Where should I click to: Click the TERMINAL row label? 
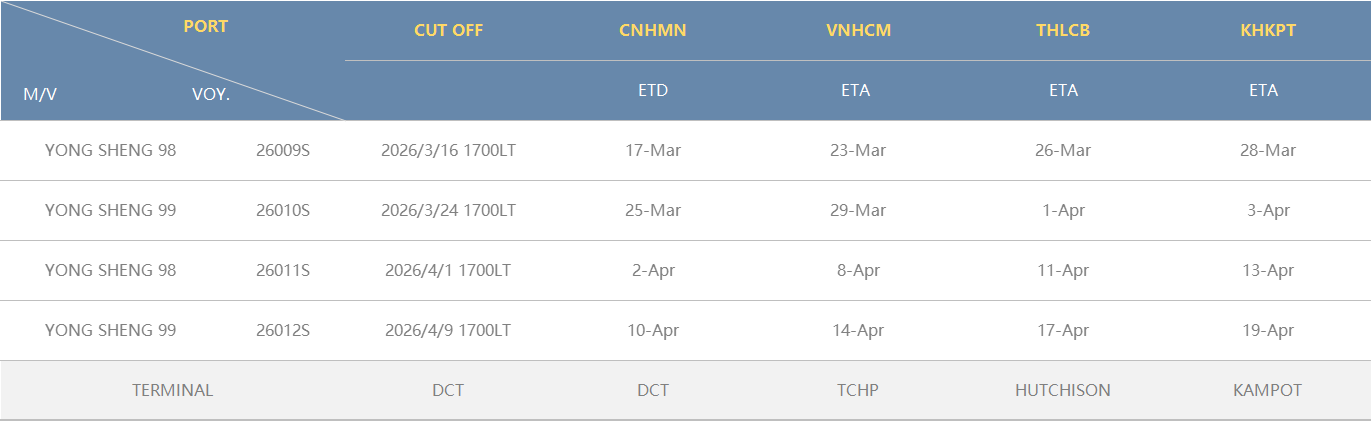[x=173, y=390]
